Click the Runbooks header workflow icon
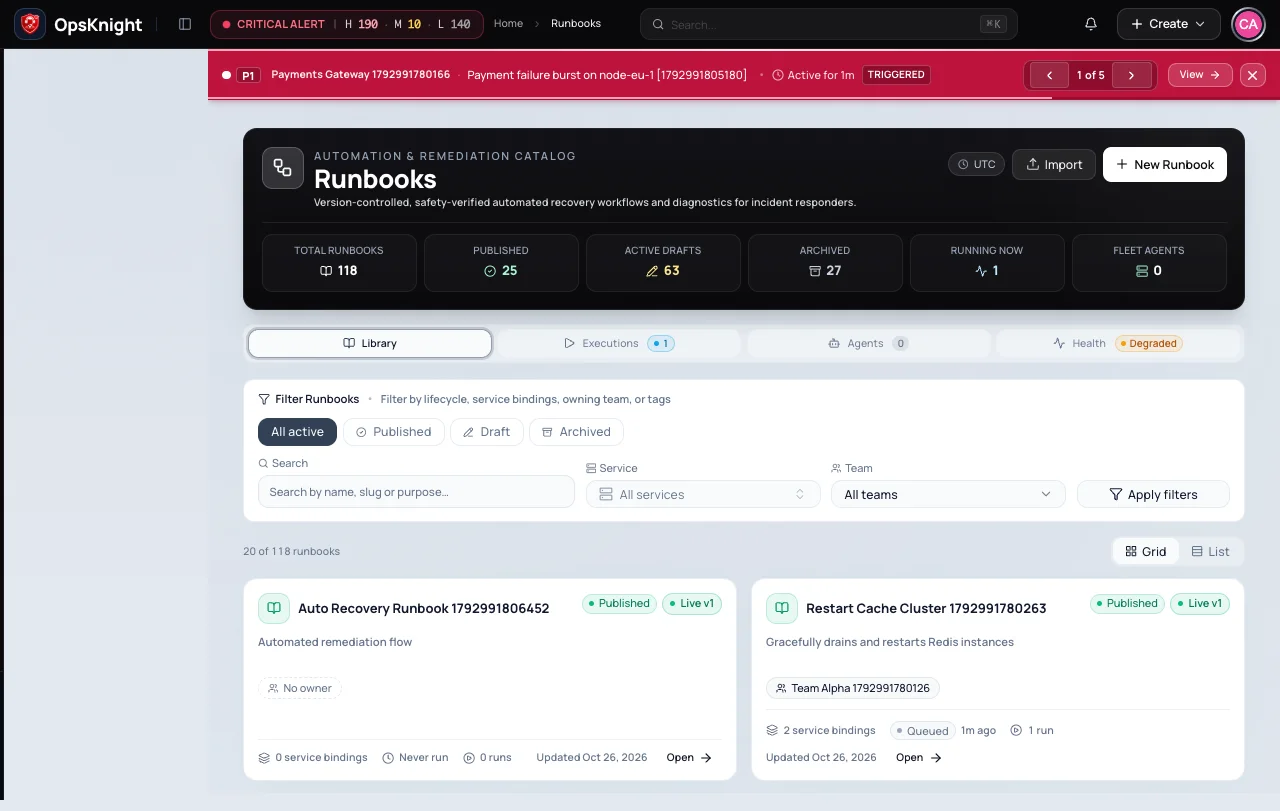 (283, 168)
